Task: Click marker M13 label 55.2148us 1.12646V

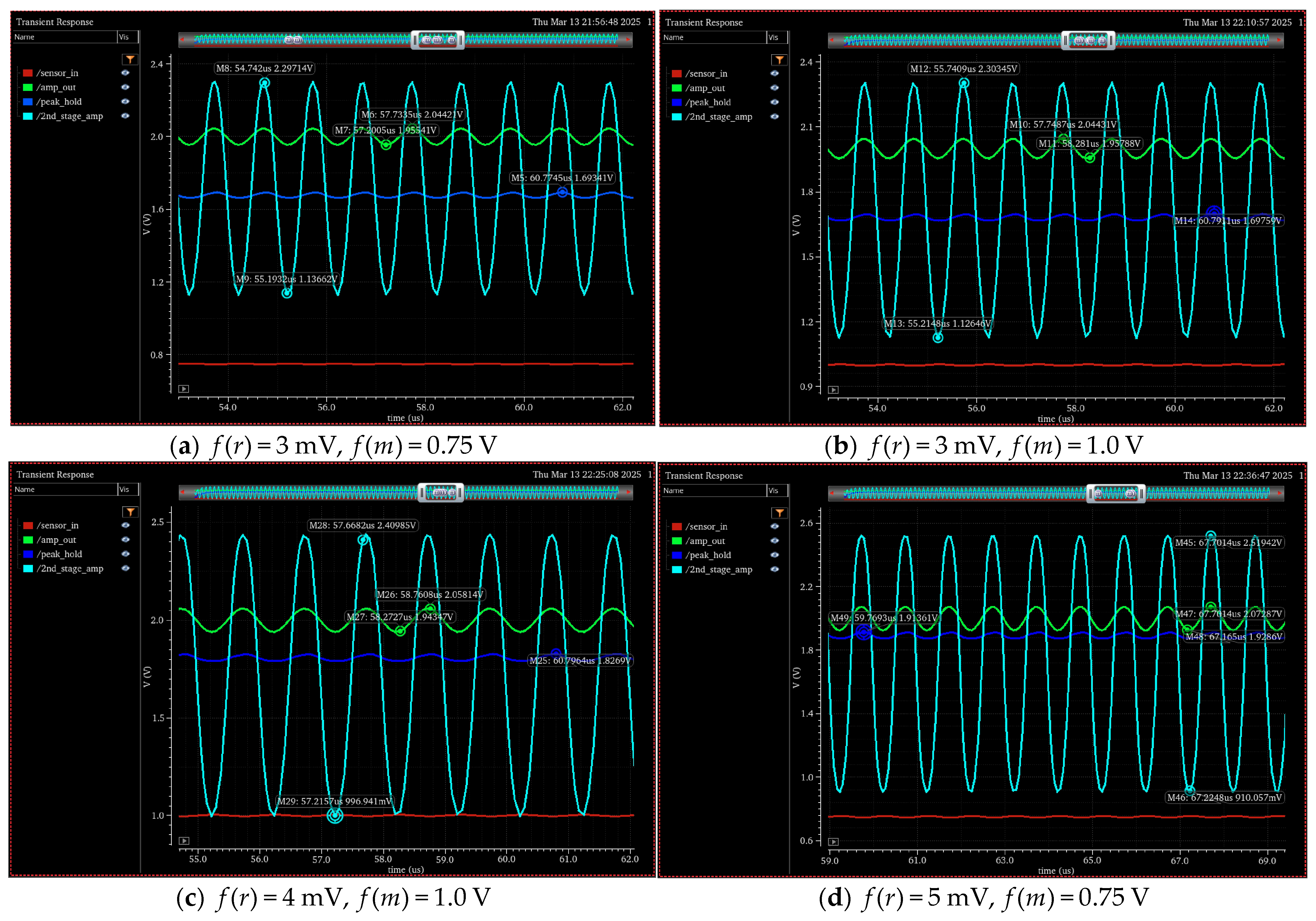Action: [937, 323]
